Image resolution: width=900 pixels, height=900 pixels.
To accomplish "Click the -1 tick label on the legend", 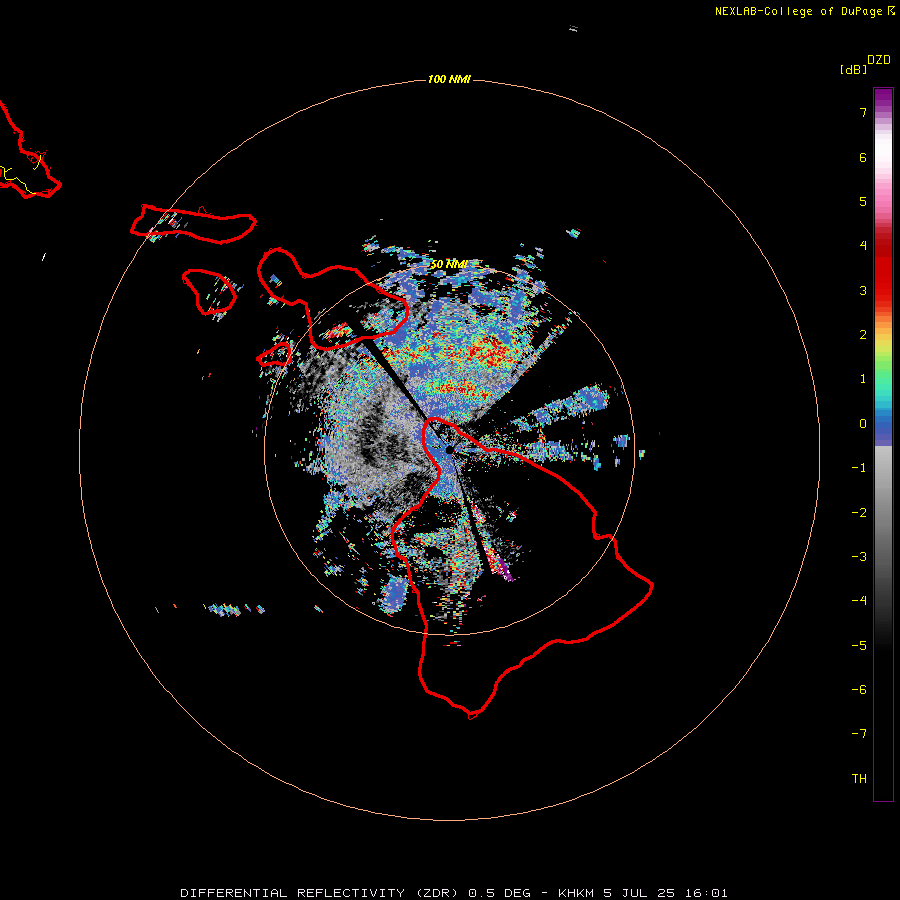I will point(859,468).
